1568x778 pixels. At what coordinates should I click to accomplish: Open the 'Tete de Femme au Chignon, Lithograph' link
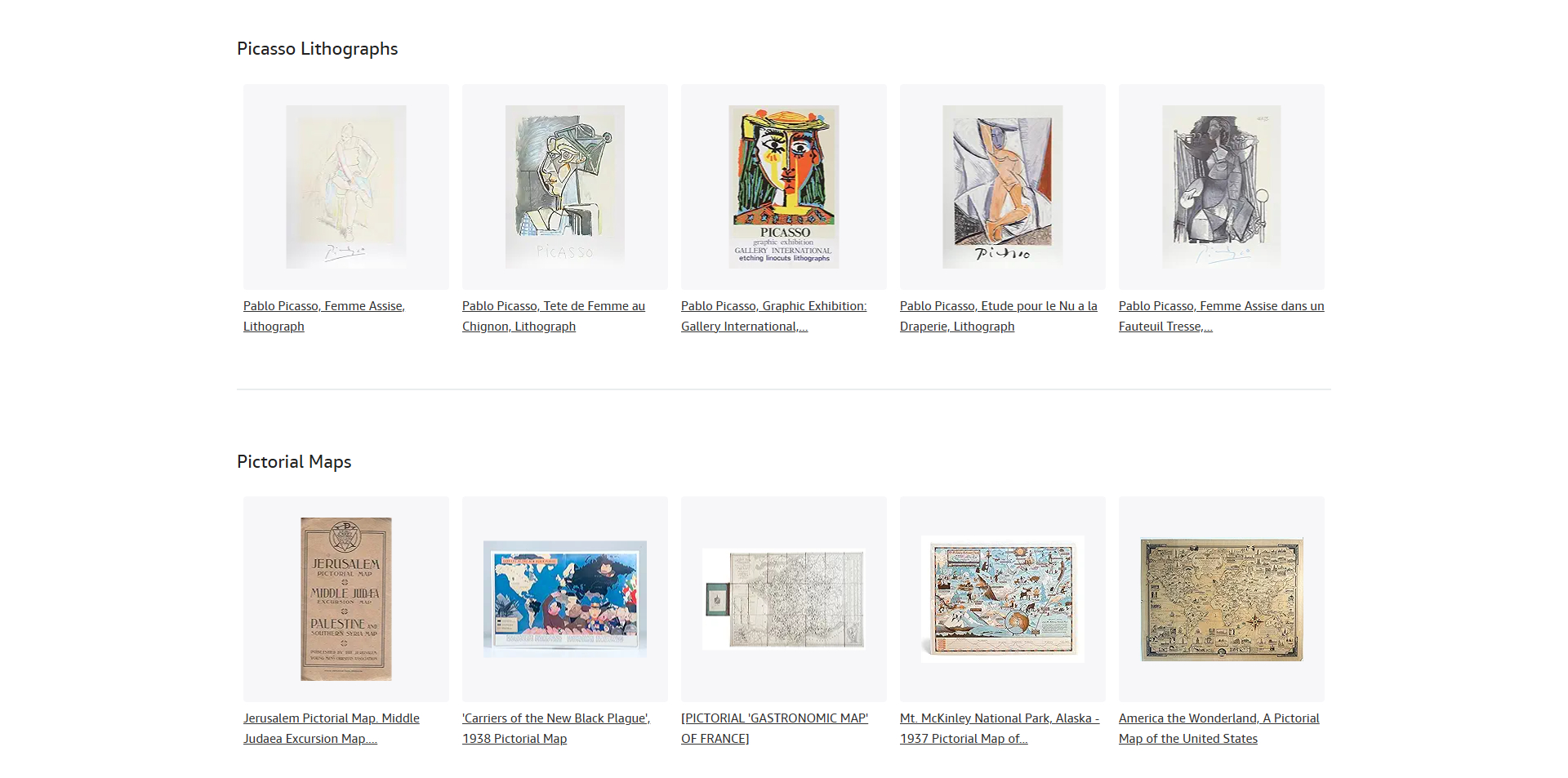554,316
